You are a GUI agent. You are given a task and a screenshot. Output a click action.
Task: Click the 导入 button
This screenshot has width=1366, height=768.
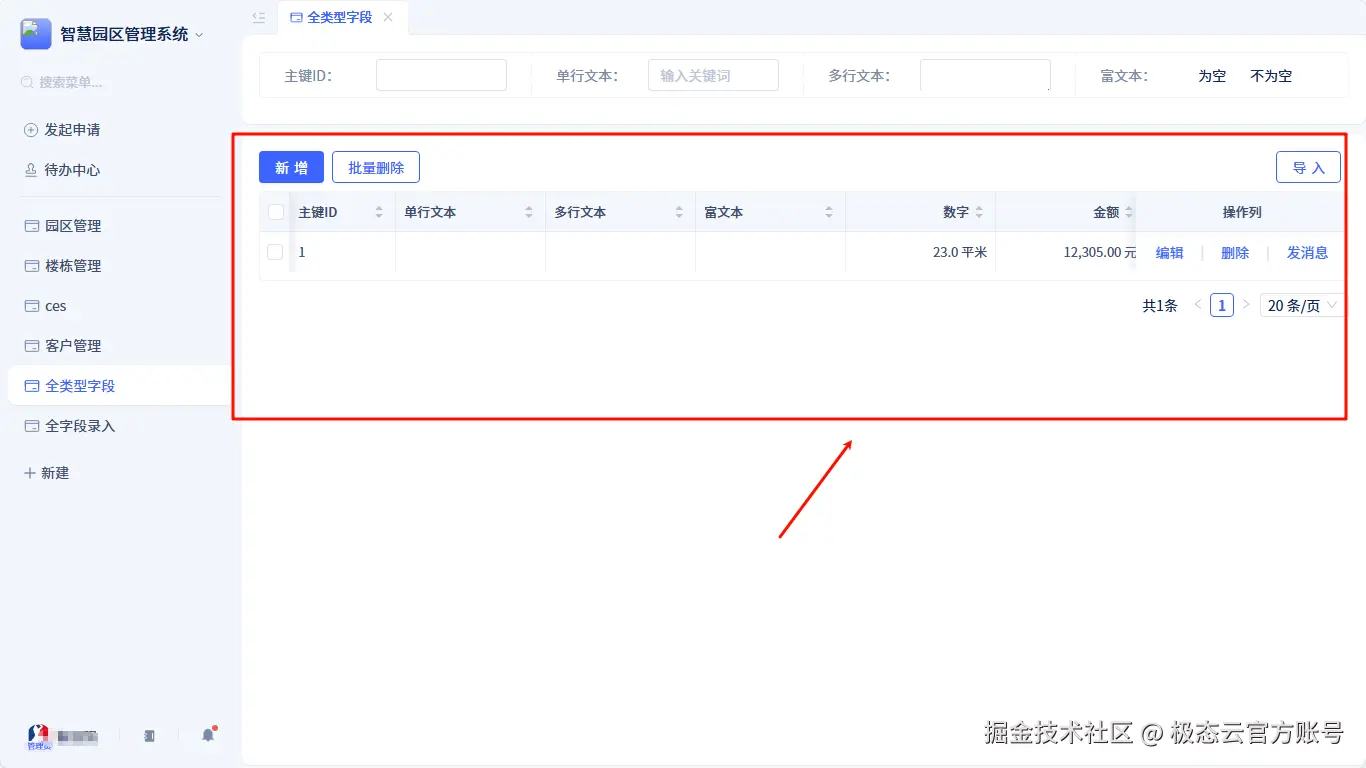pos(1308,167)
